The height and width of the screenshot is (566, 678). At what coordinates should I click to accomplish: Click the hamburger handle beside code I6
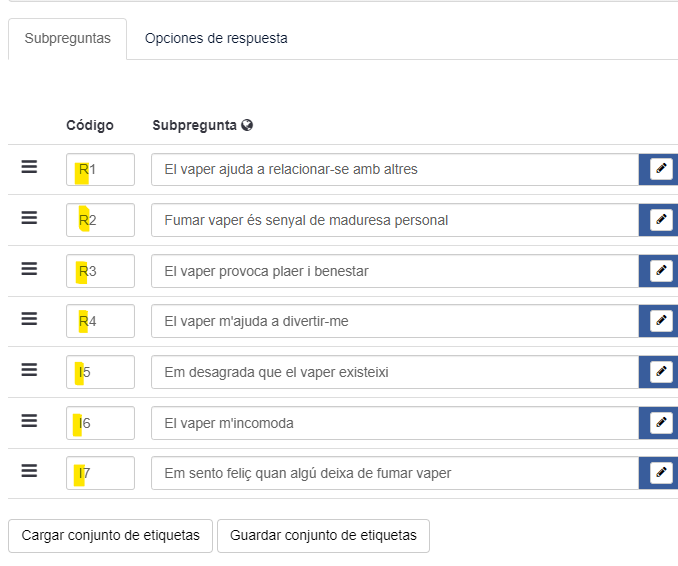pos(29,422)
